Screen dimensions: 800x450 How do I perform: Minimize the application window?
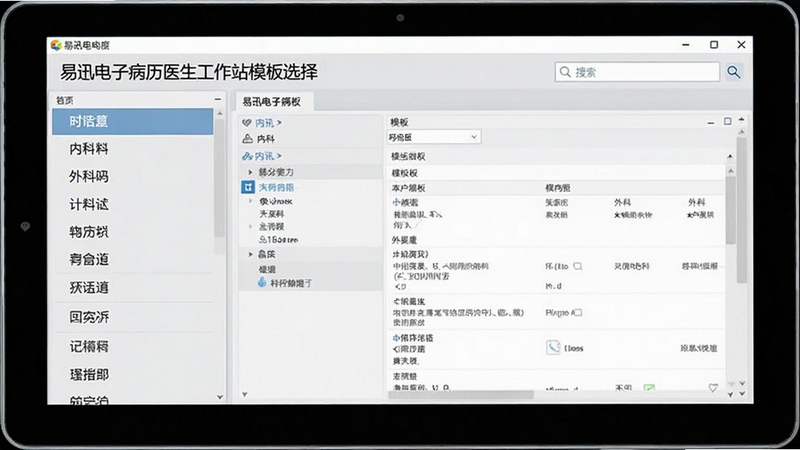click(686, 45)
